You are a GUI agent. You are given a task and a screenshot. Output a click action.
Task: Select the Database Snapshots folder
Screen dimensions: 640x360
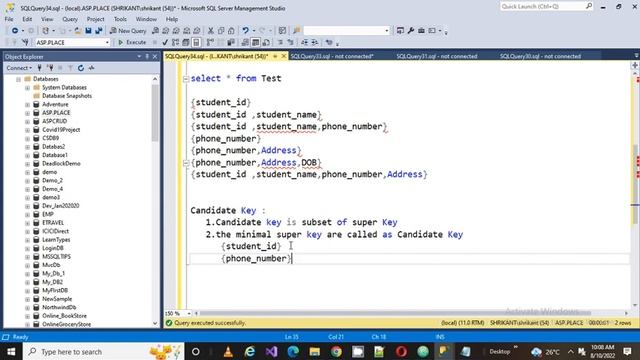67,96
